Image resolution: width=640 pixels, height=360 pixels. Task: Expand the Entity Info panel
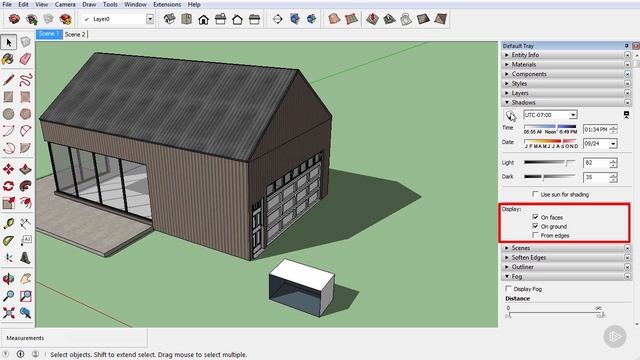pyautogui.click(x=507, y=55)
